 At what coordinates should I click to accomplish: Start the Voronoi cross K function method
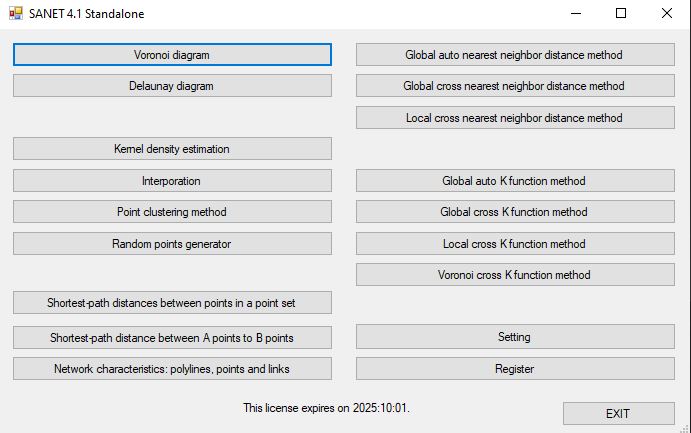click(x=515, y=274)
